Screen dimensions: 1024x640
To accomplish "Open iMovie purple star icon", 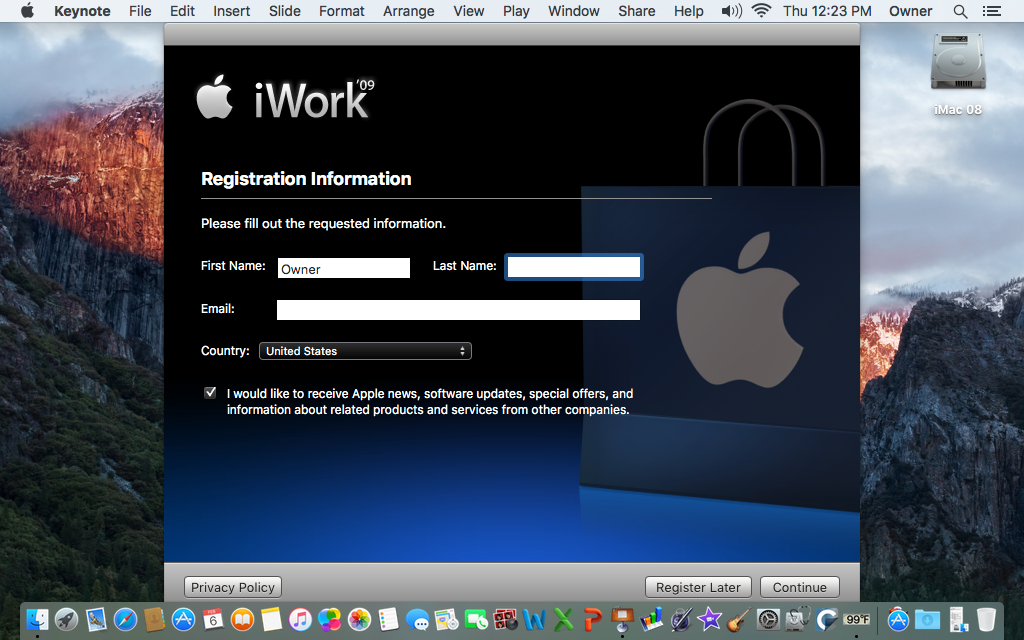I will [710, 619].
